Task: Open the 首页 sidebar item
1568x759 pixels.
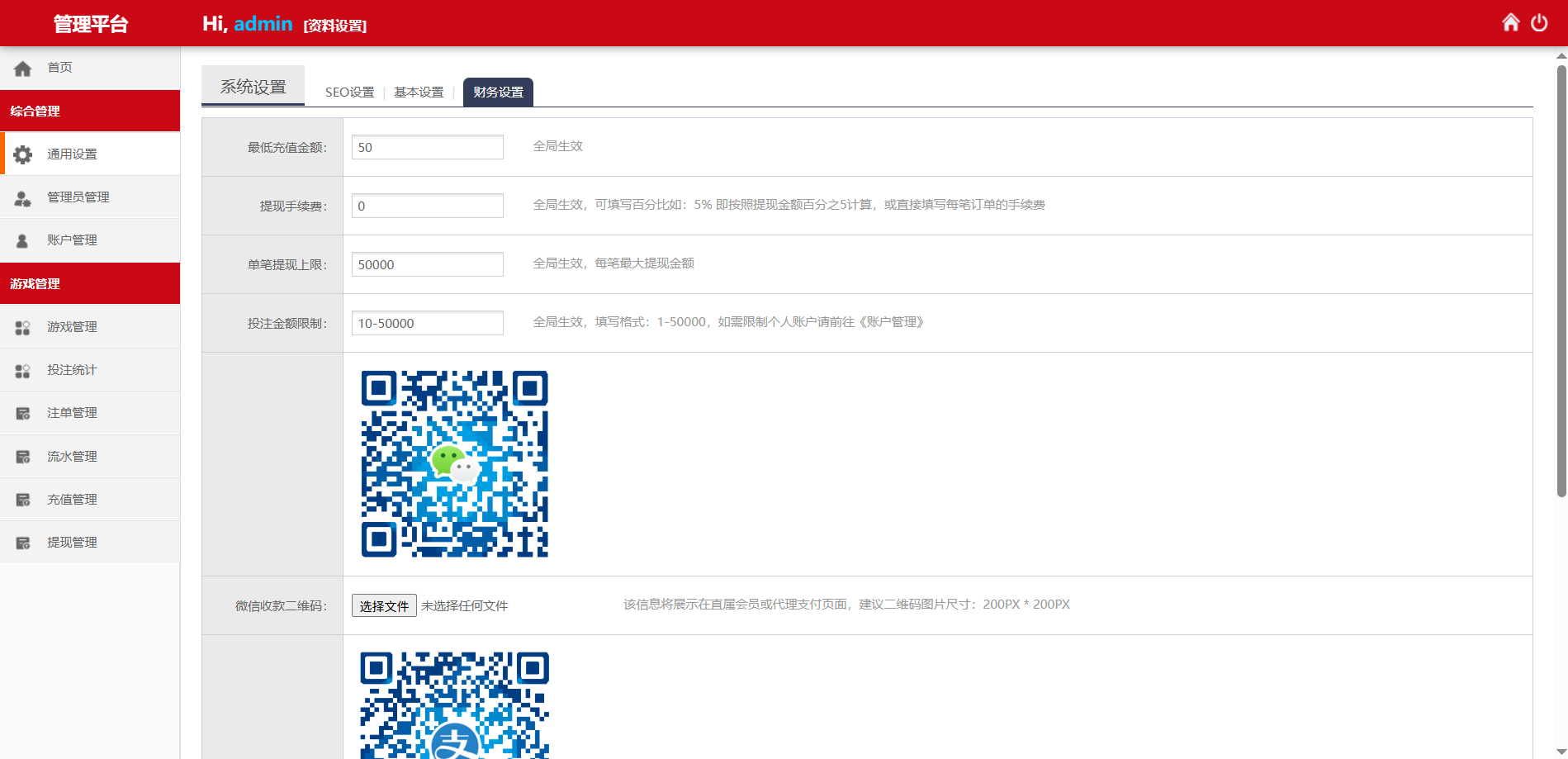Action: click(90, 68)
